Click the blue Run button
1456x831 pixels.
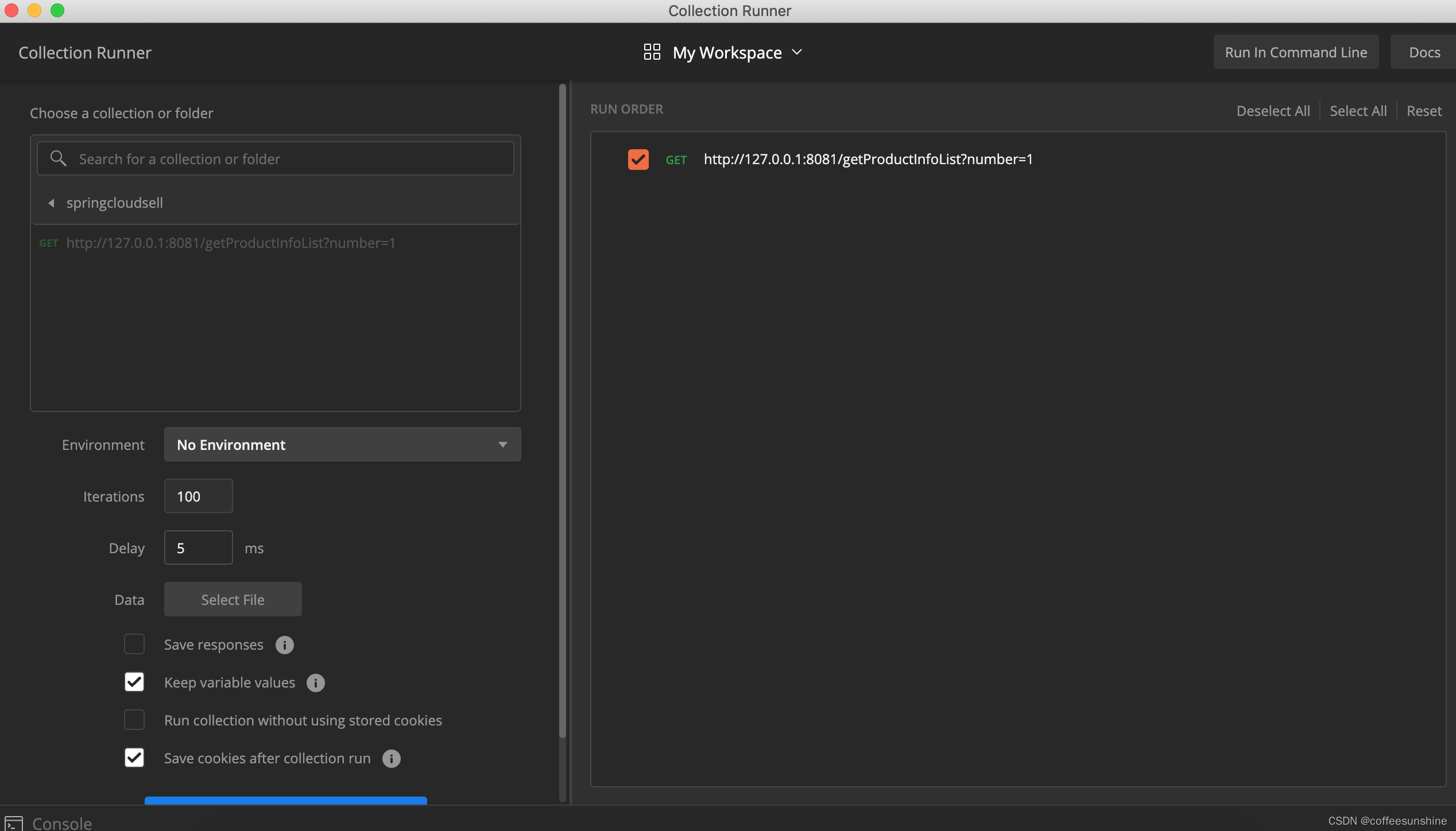pyautogui.click(x=285, y=801)
